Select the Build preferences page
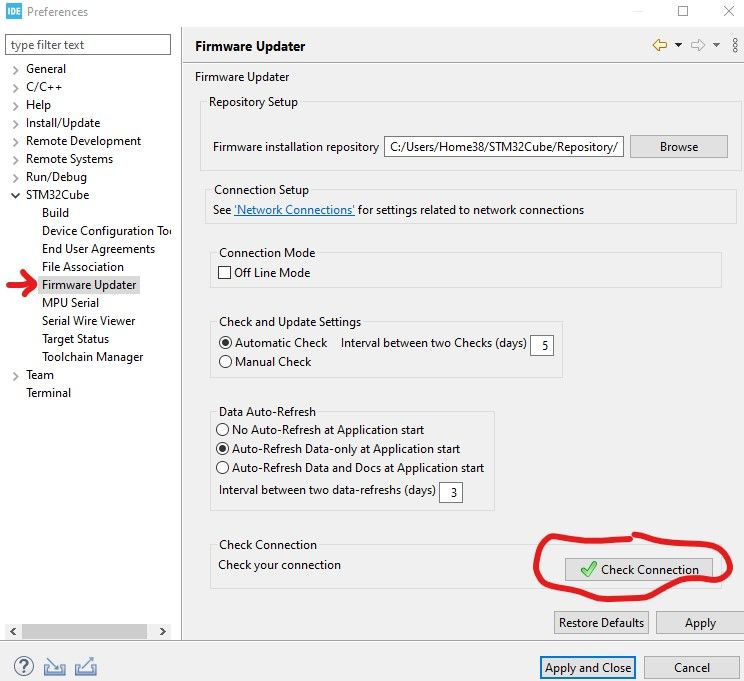Image resolution: width=744 pixels, height=681 pixels. coord(55,213)
